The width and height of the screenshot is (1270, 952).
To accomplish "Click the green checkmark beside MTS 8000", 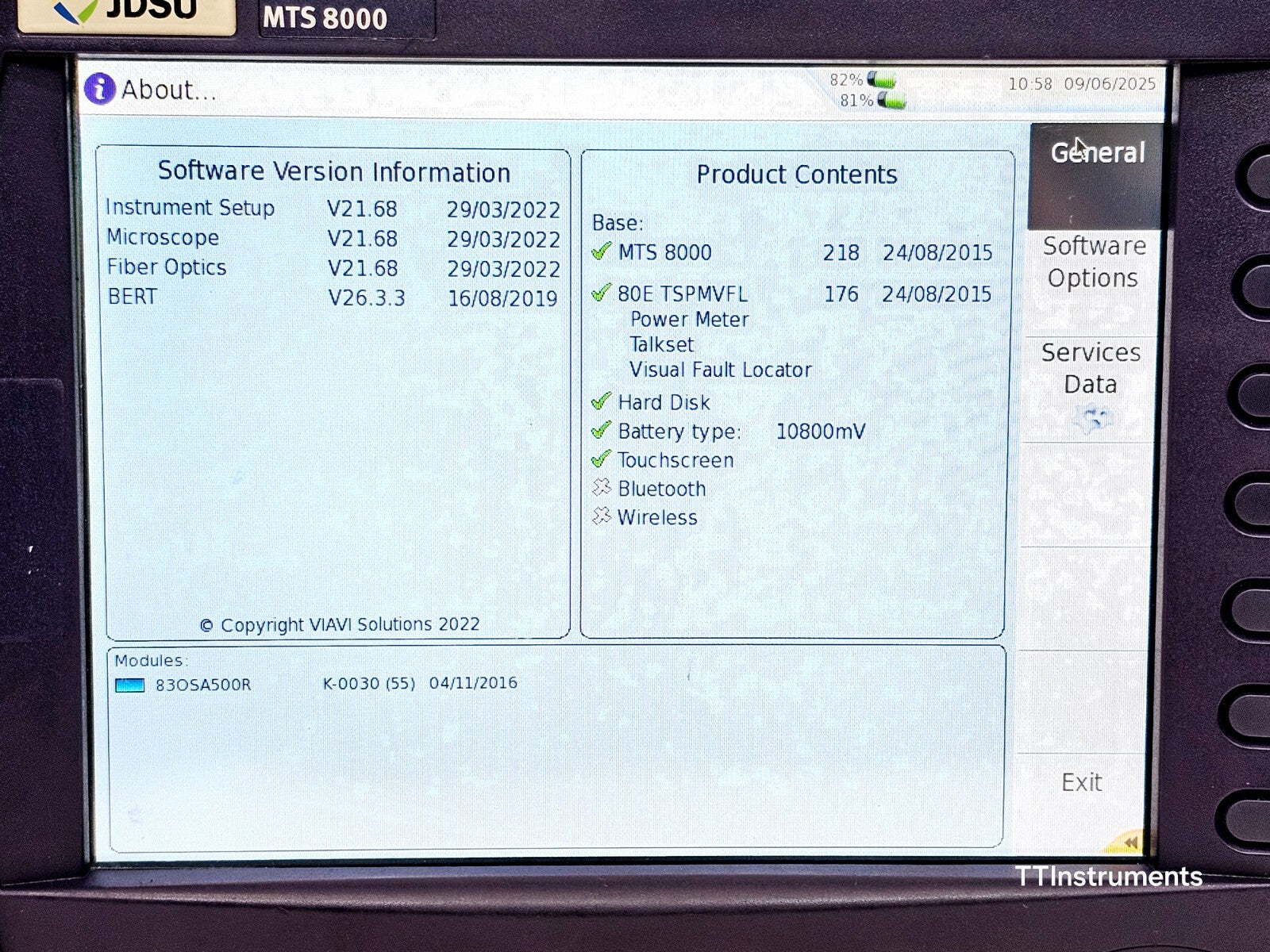I will pos(602,252).
